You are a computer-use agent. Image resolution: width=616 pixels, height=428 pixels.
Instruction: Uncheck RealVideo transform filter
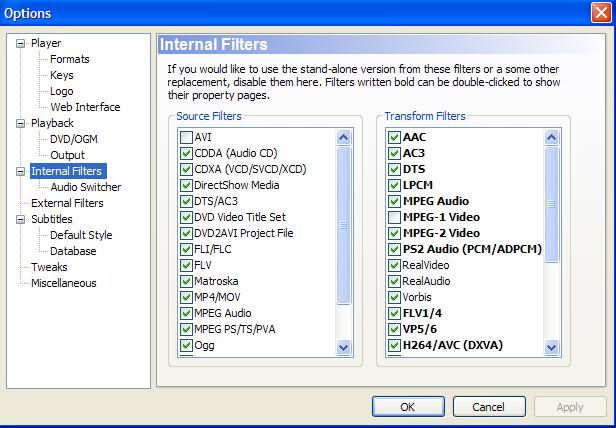coord(394,265)
